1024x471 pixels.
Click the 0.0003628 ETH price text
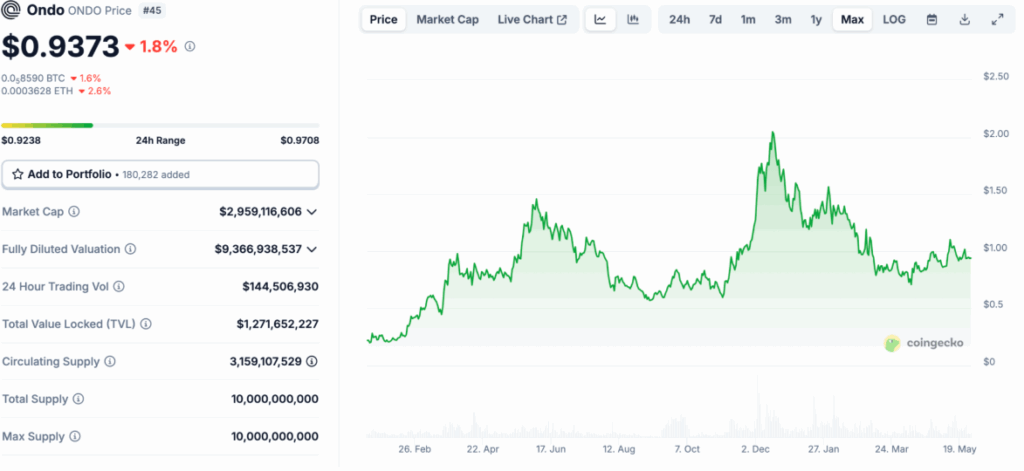(x=37, y=91)
